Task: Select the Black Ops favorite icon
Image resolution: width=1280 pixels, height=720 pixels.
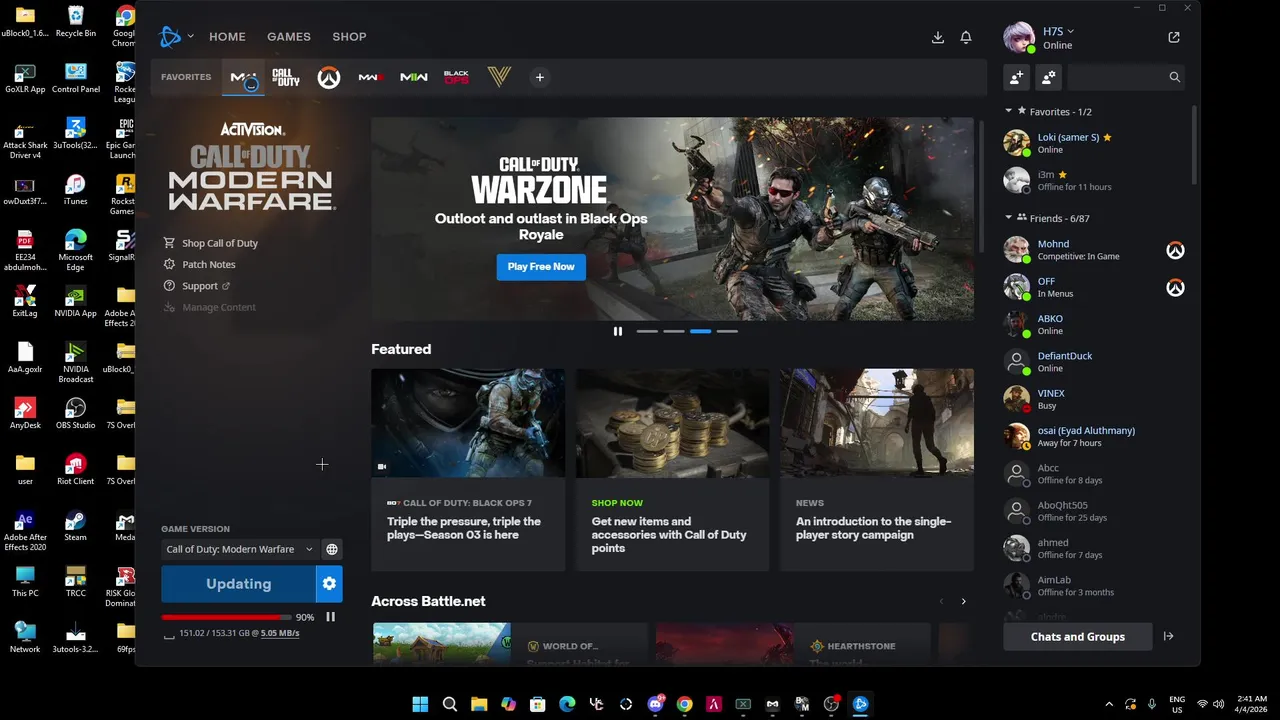Action: tap(456, 77)
